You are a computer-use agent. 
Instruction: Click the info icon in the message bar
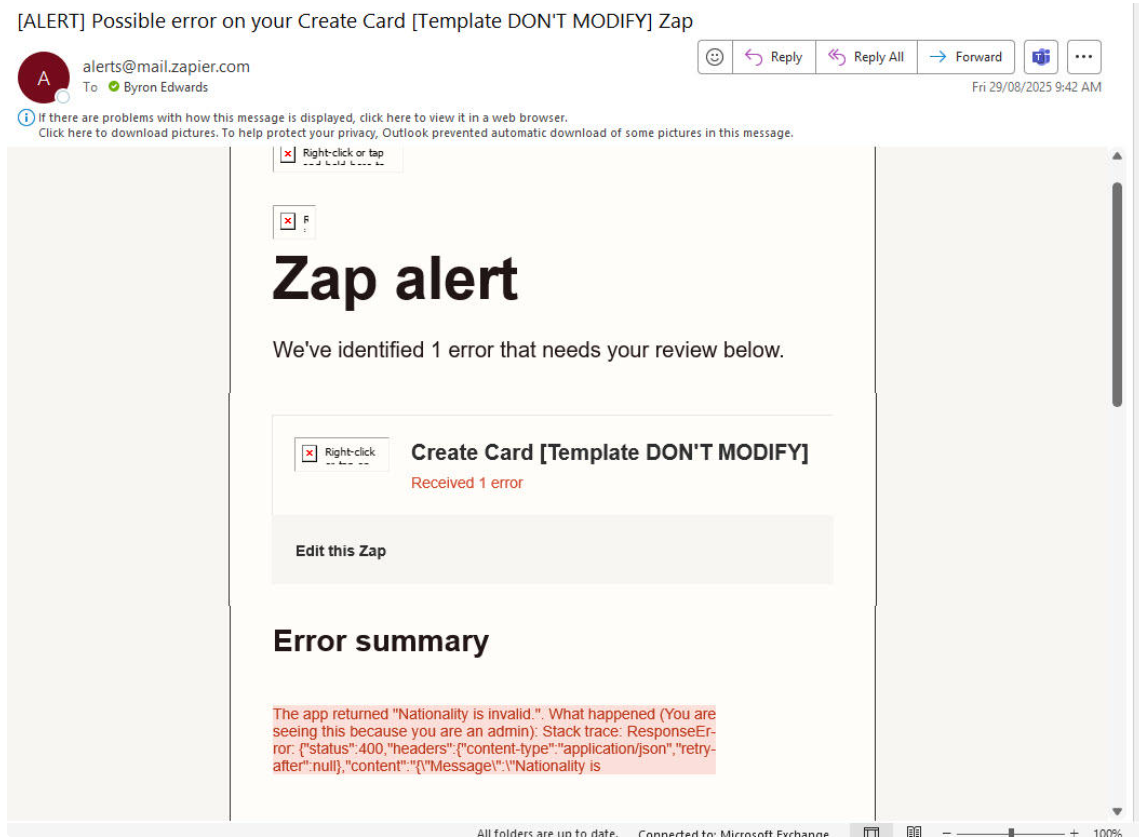pyautogui.click(x=27, y=118)
